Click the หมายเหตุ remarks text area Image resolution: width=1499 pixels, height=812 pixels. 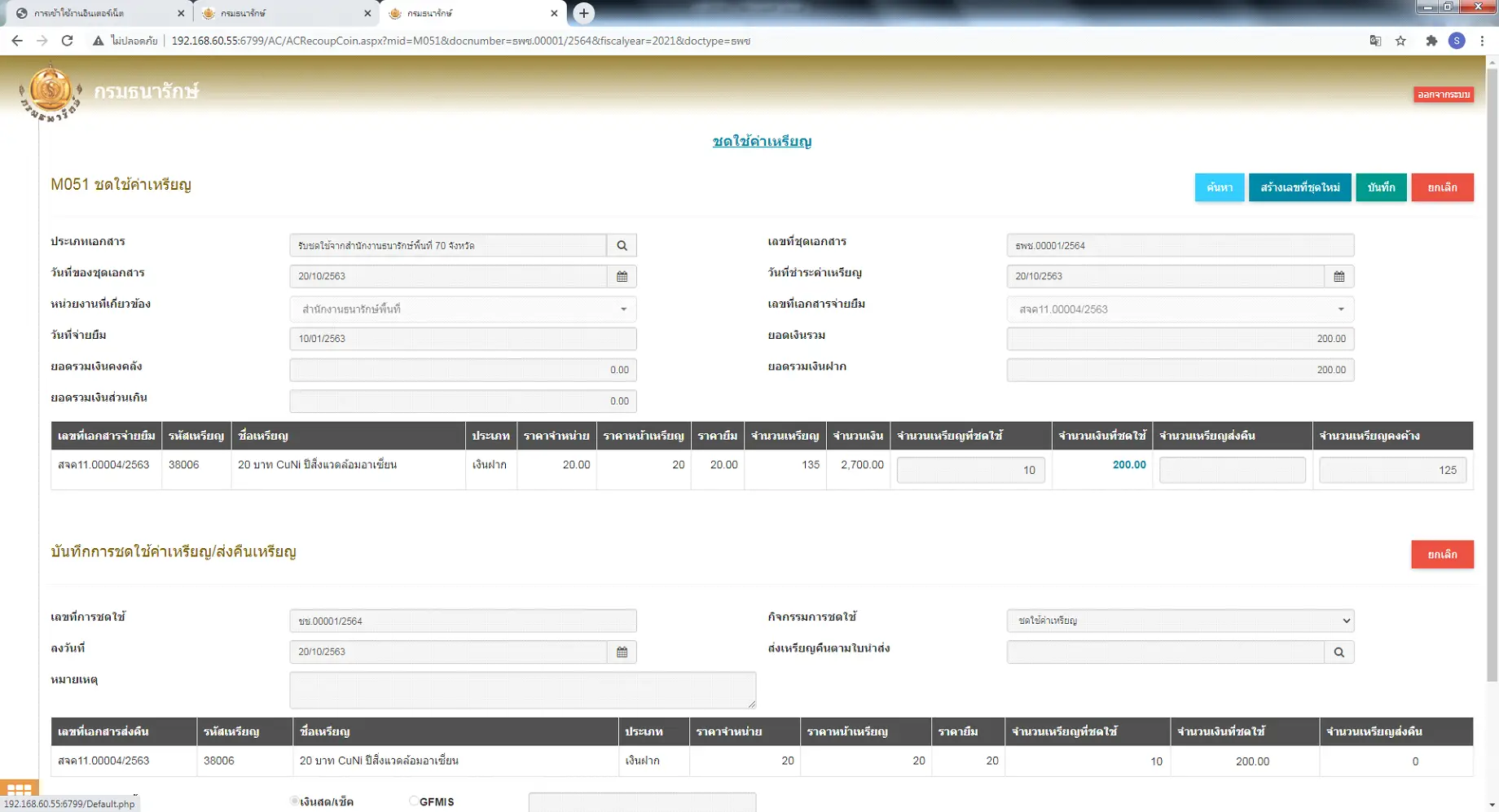click(522, 690)
